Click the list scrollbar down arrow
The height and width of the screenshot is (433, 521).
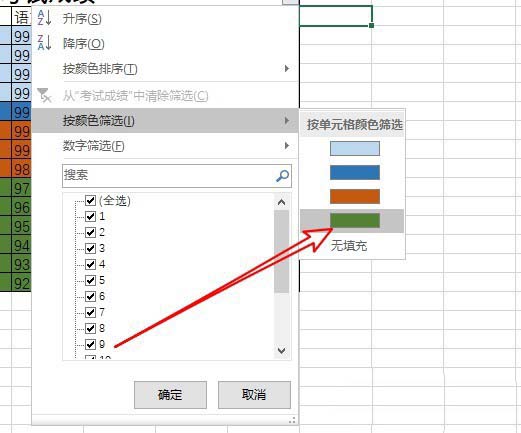click(281, 351)
